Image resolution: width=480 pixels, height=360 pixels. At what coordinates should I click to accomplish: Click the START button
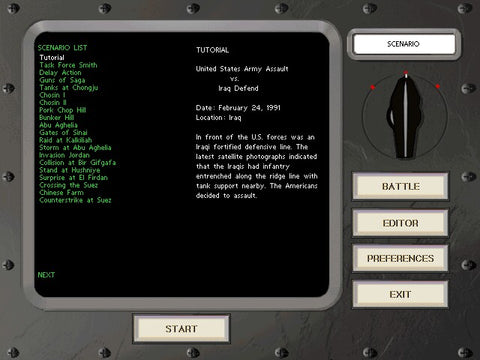pos(181,329)
